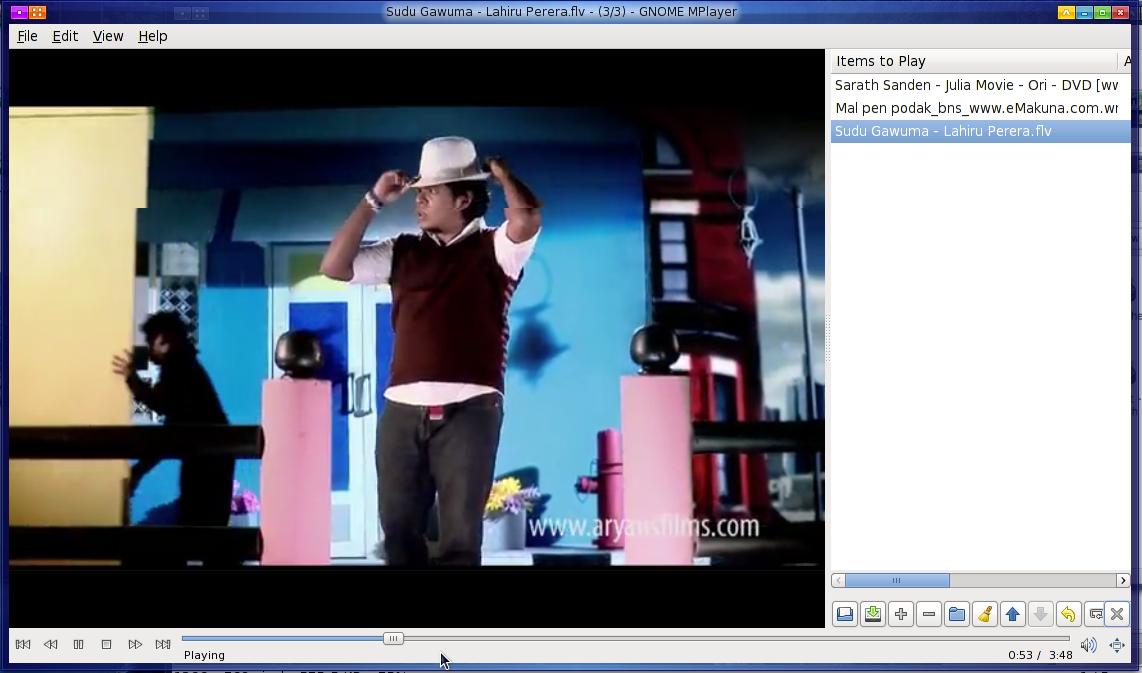The width and height of the screenshot is (1142, 673).
Task: Add folder to playlist icon
Action: coord(957,614)
